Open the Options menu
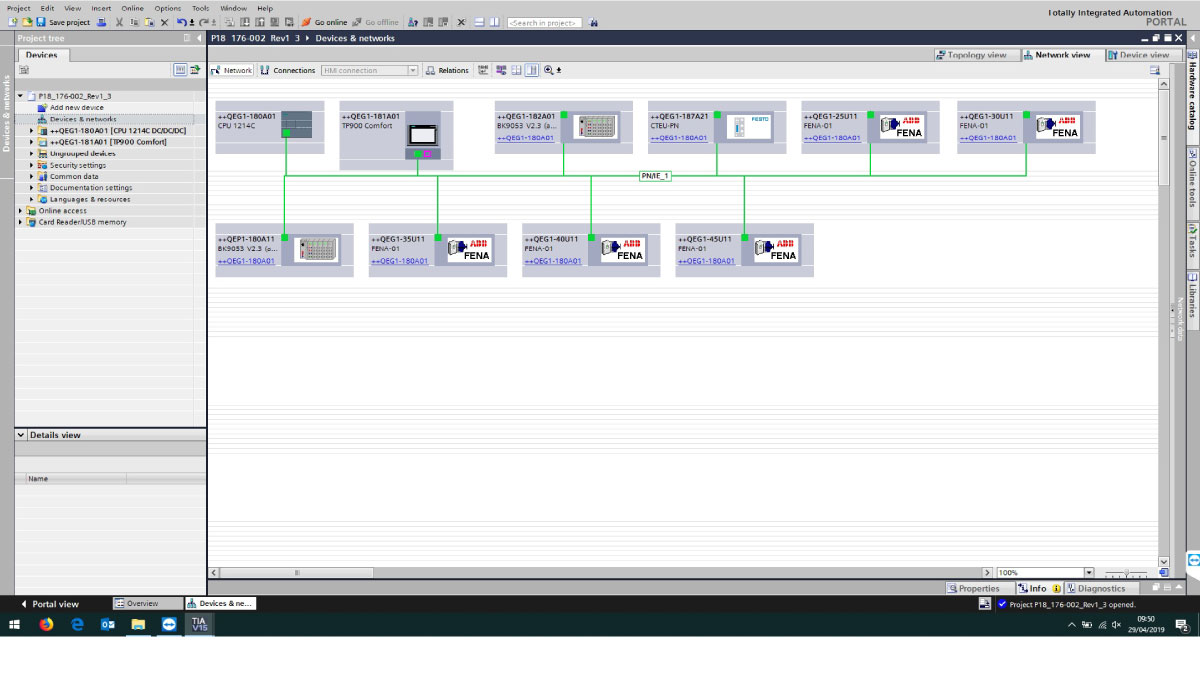 pos(167,8)
